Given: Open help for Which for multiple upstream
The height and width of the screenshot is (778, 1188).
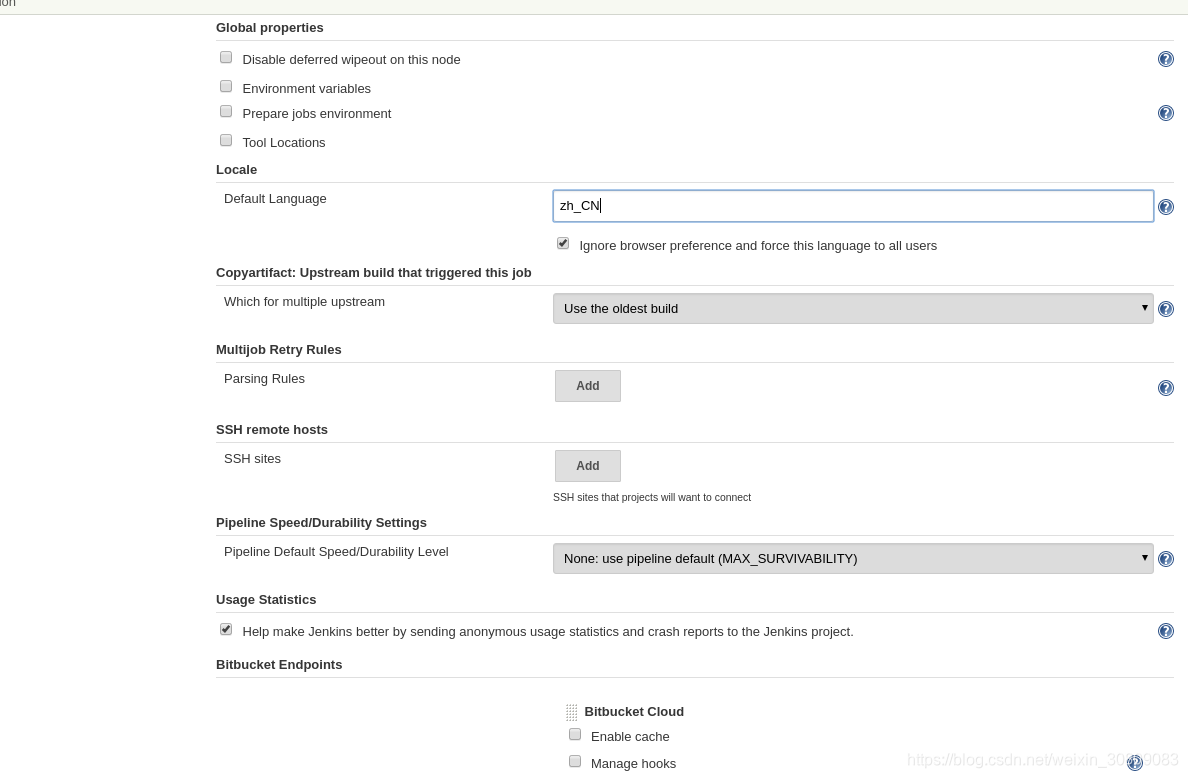Looking at the screenshot, I should coord(1165,309).
